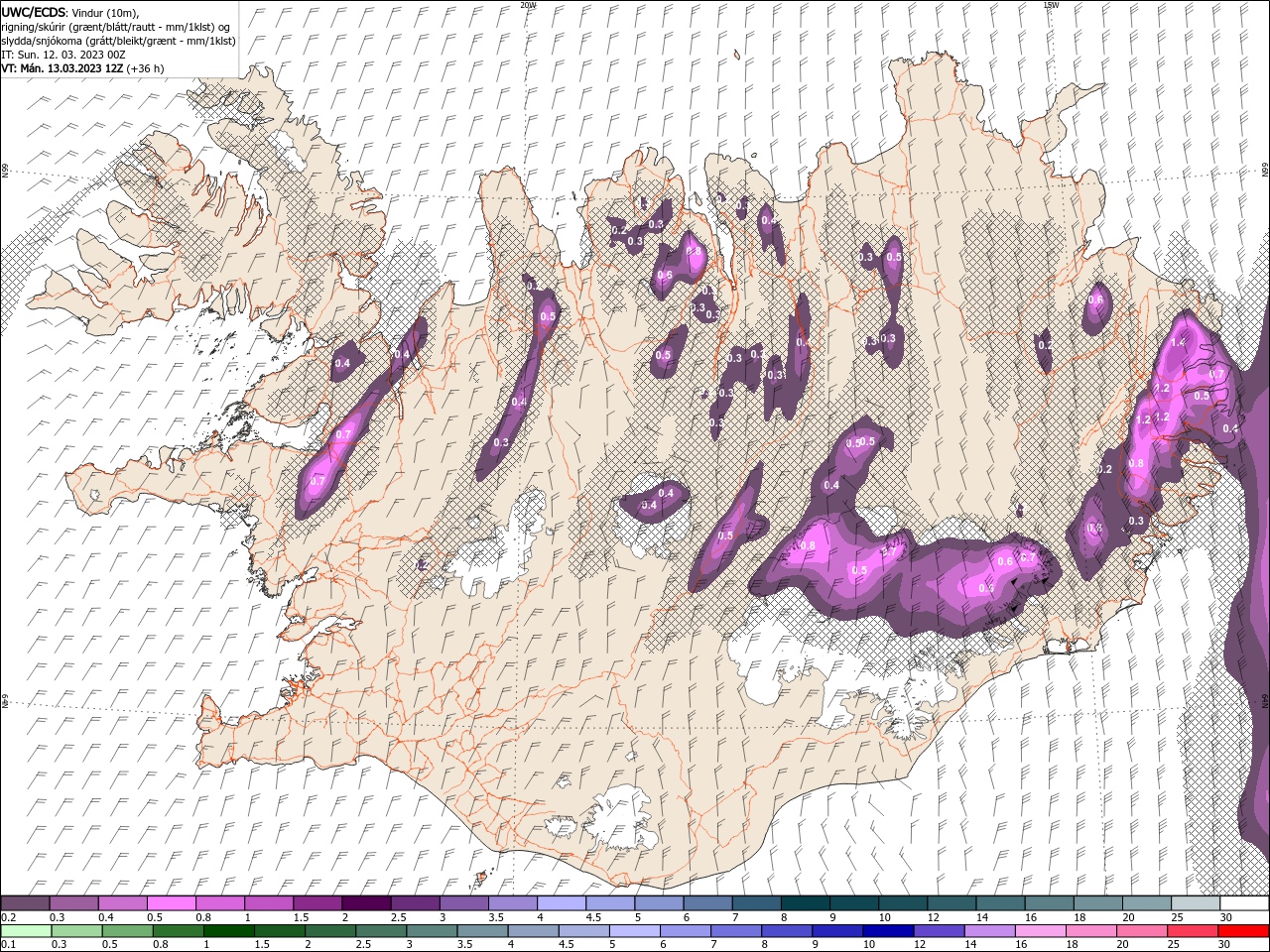Click the 'UWC/ECDS' title text
This screenshot has height=952, width=1270.
point(35,12)
